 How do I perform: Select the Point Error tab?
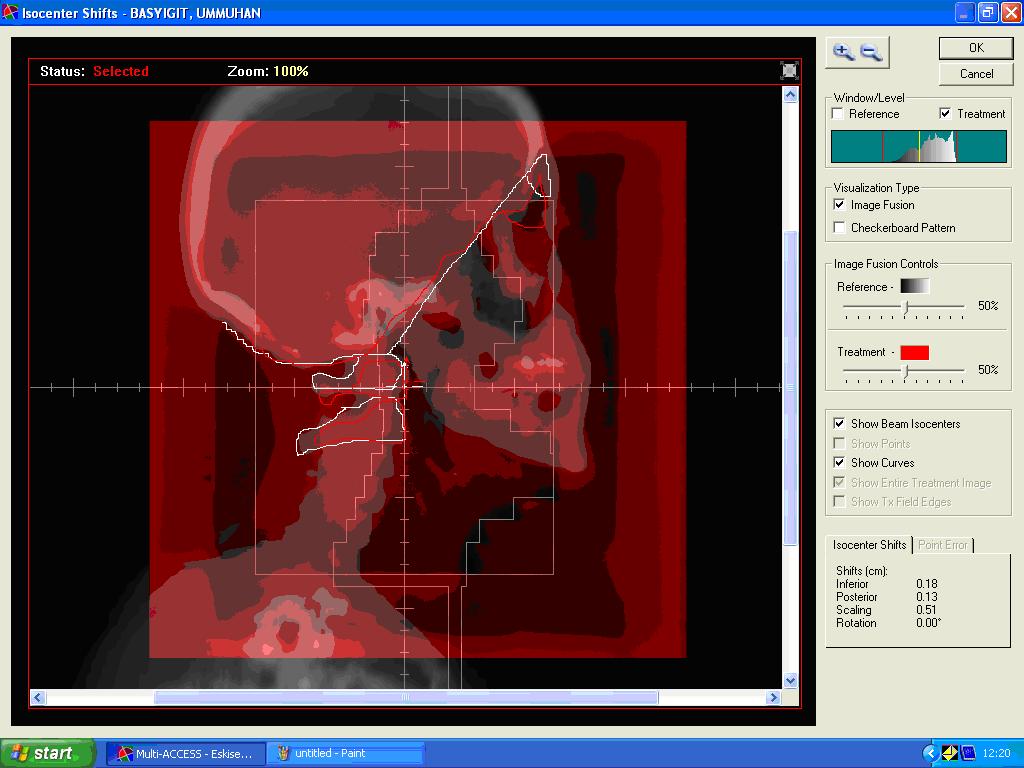coord(942,545)
